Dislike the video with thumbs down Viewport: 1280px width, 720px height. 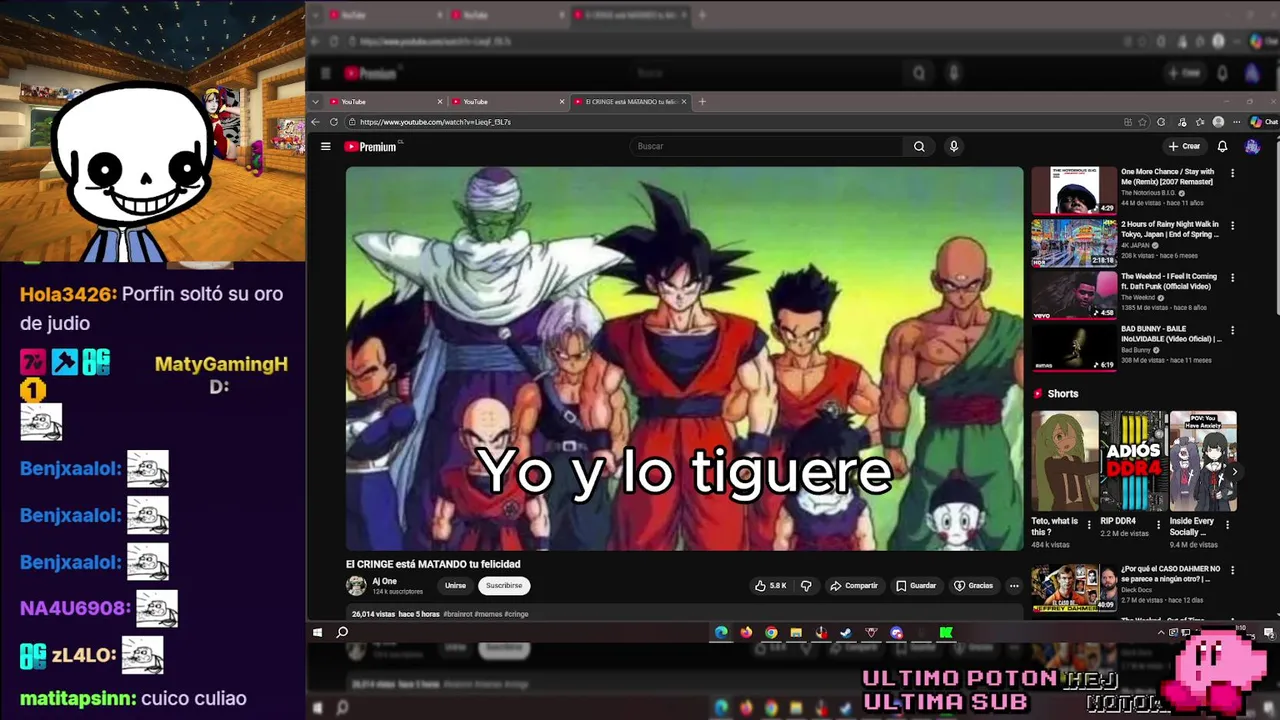(x=806, y=586)
